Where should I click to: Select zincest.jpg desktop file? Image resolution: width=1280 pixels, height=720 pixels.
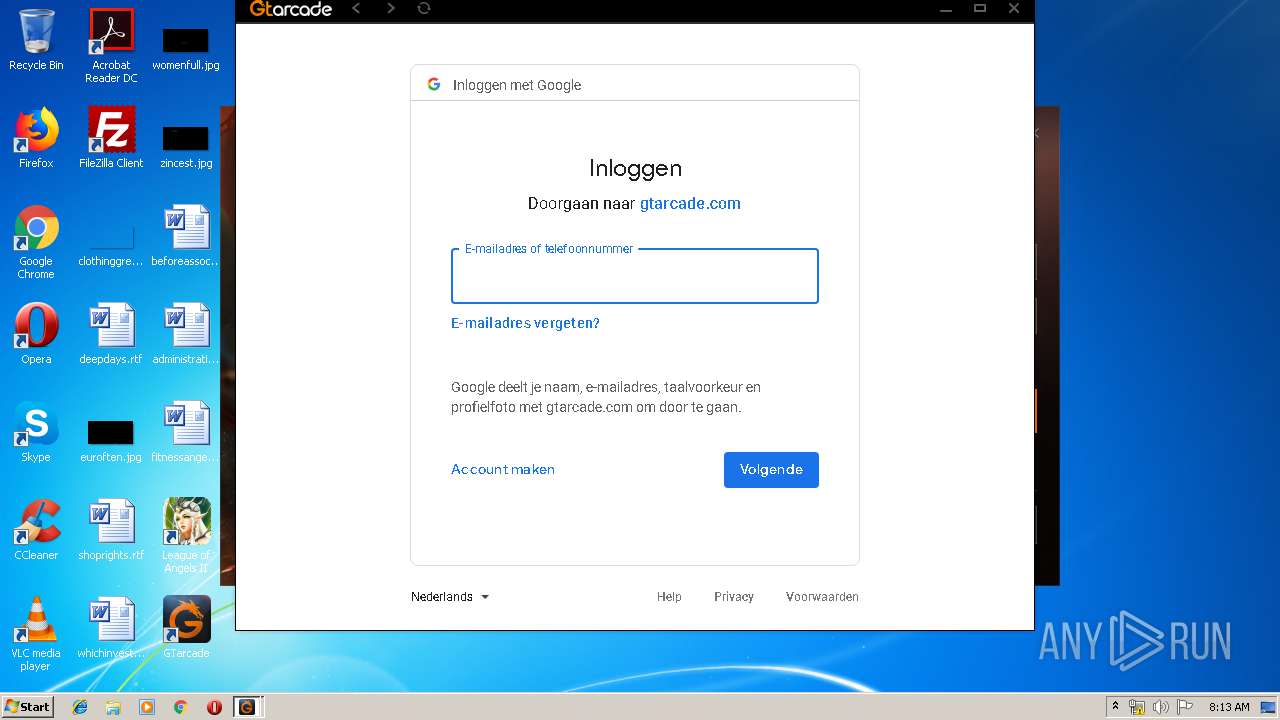pos(186,146)
